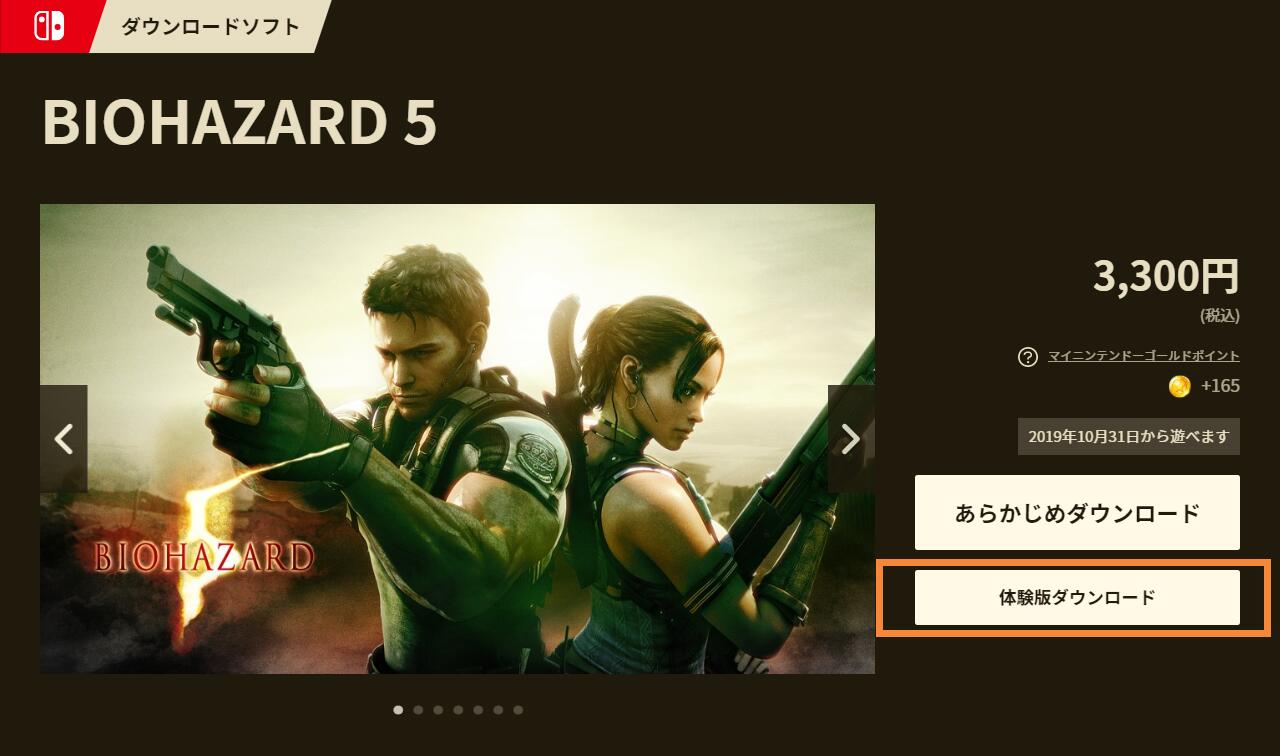The width and height of the screenshot is (1280, 756).
Task: Click the BIOHAZARD 5 page title
Action: point(240,123)
